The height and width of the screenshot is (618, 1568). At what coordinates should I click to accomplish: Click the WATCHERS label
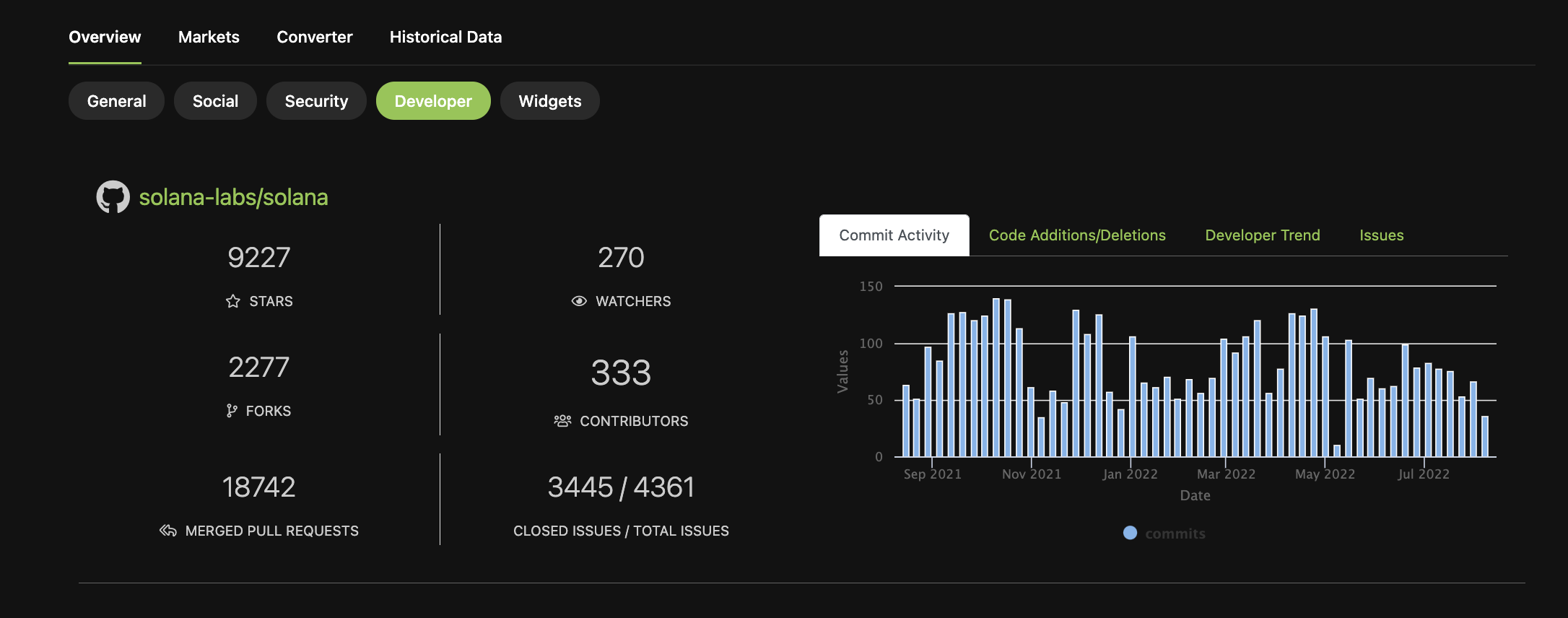(x=633, y=301)
